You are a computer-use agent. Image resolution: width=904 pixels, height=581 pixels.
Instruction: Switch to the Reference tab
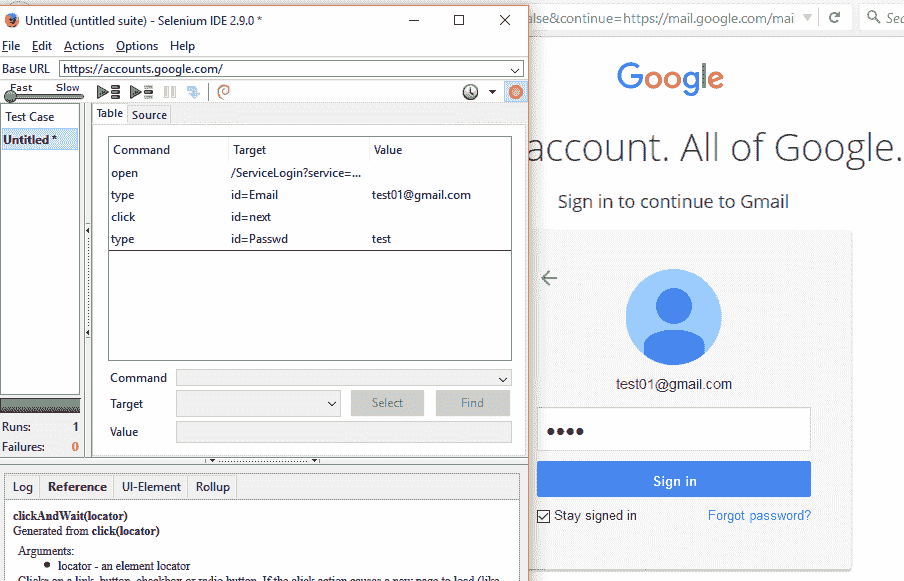pos(77,487)
